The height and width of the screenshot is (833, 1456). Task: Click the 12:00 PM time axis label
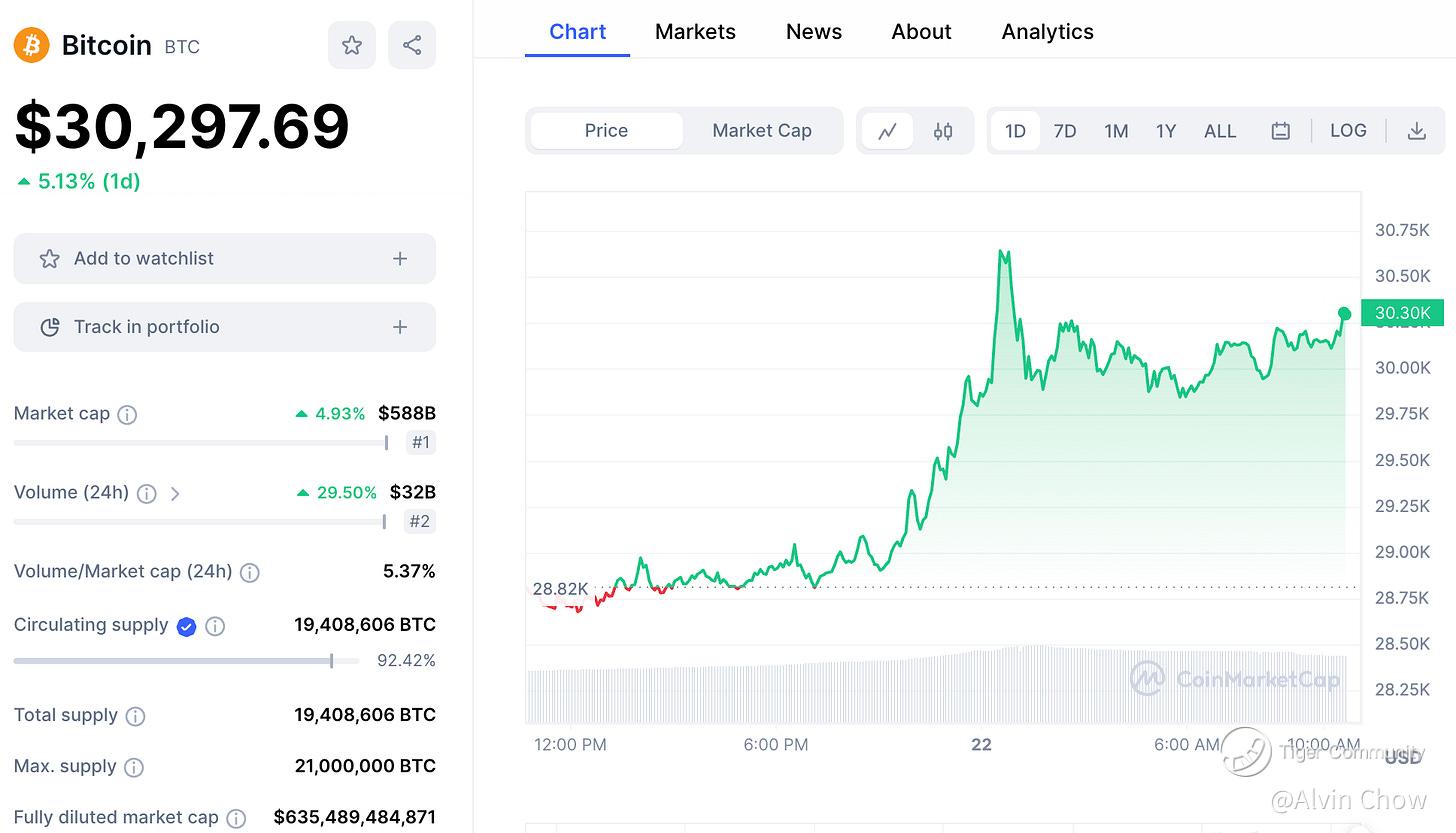(x=570, y=745)
